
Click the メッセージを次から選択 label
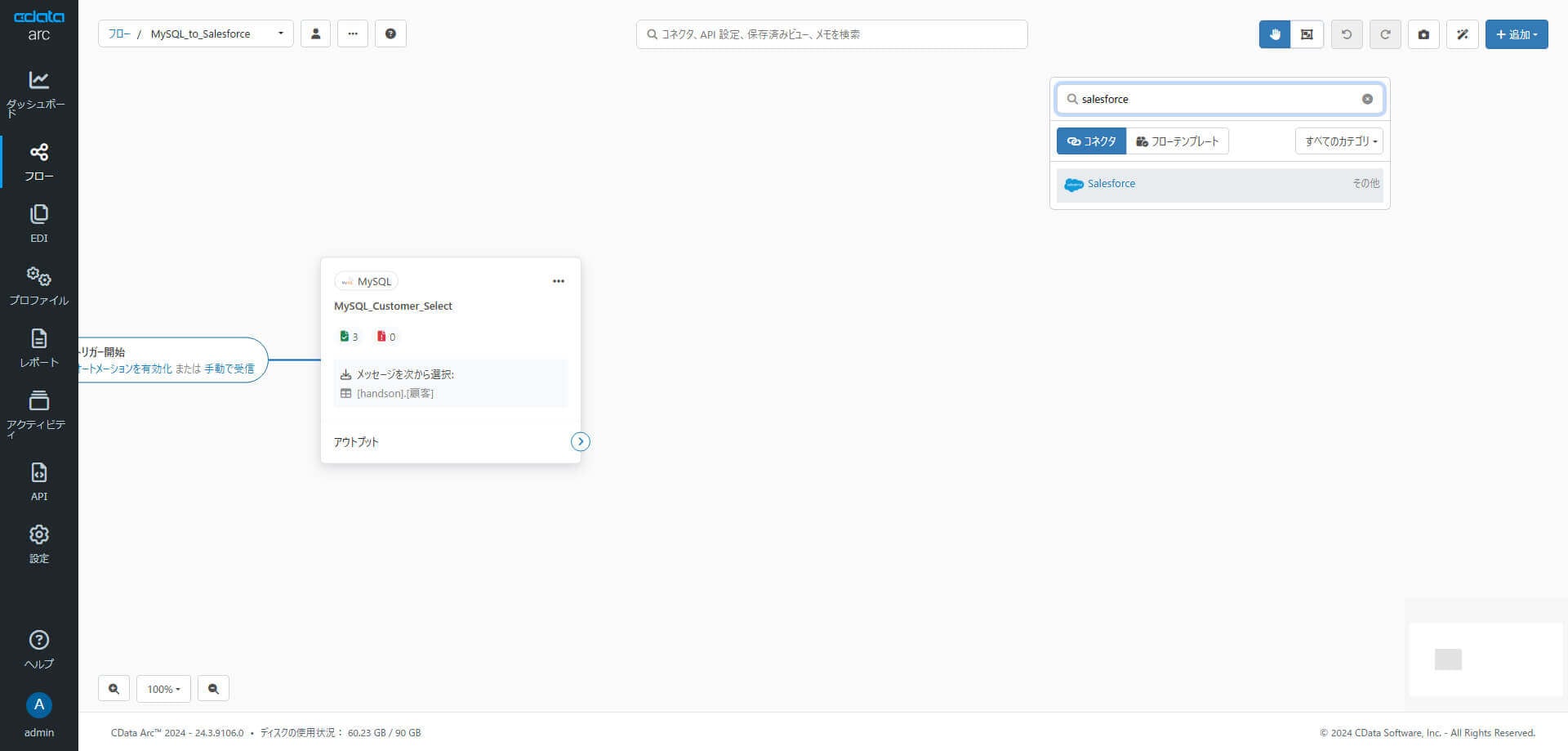tap(405, 374)
